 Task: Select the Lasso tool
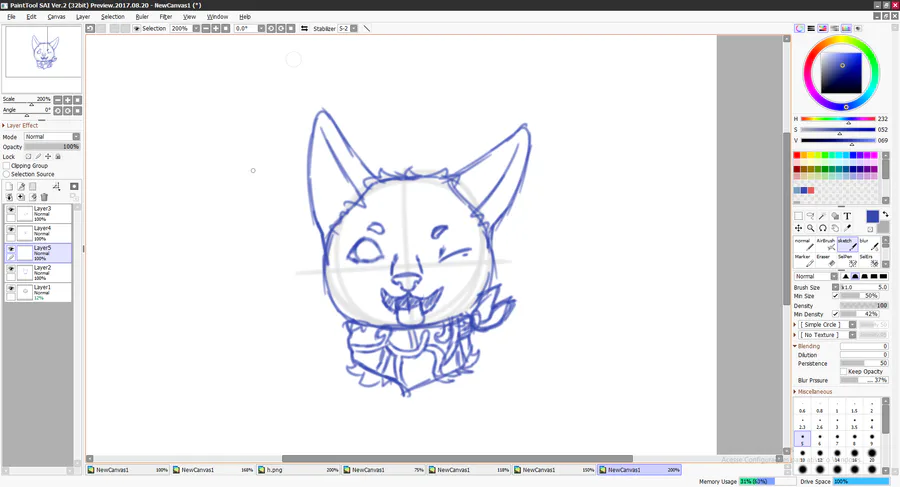click(x=810, y=216)
